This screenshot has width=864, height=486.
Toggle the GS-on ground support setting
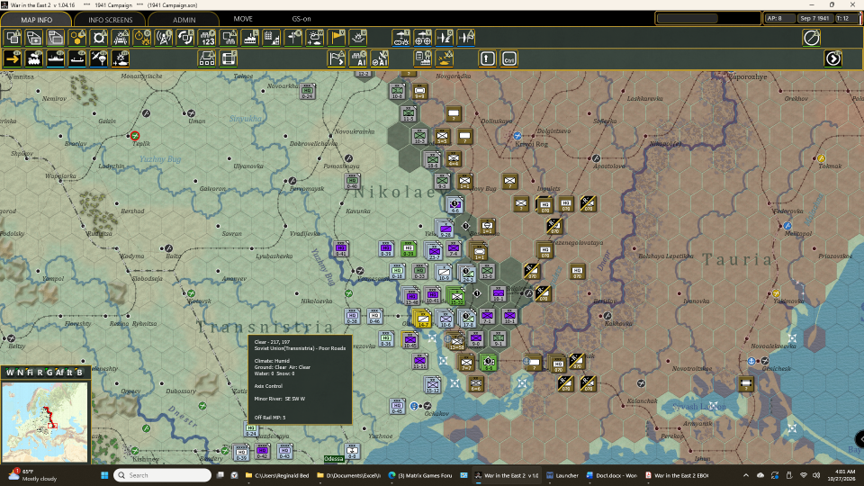click(x=301, y=19)
